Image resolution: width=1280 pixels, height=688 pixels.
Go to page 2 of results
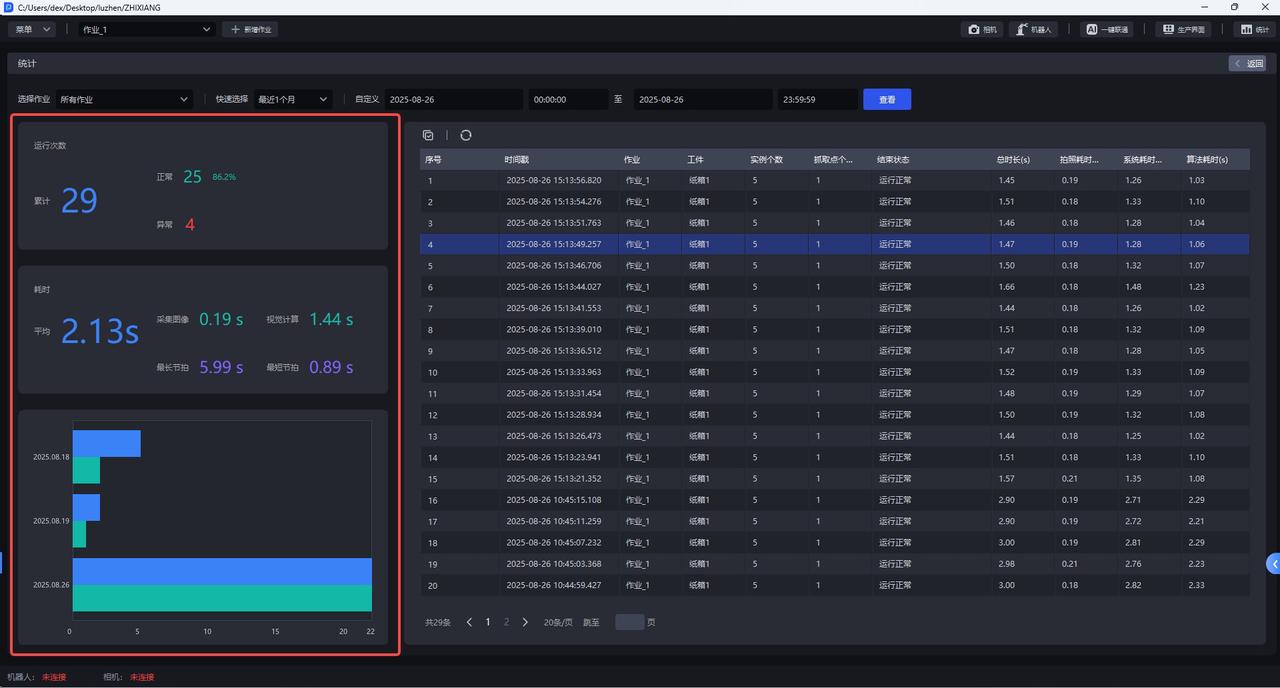(506, 622)
